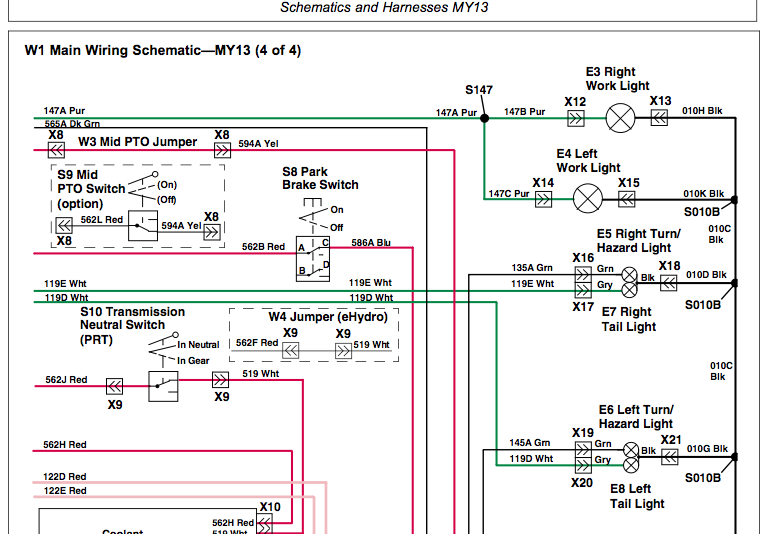
Task: Click the '147B Pur' wire label
Action: (x=525, y=111)
